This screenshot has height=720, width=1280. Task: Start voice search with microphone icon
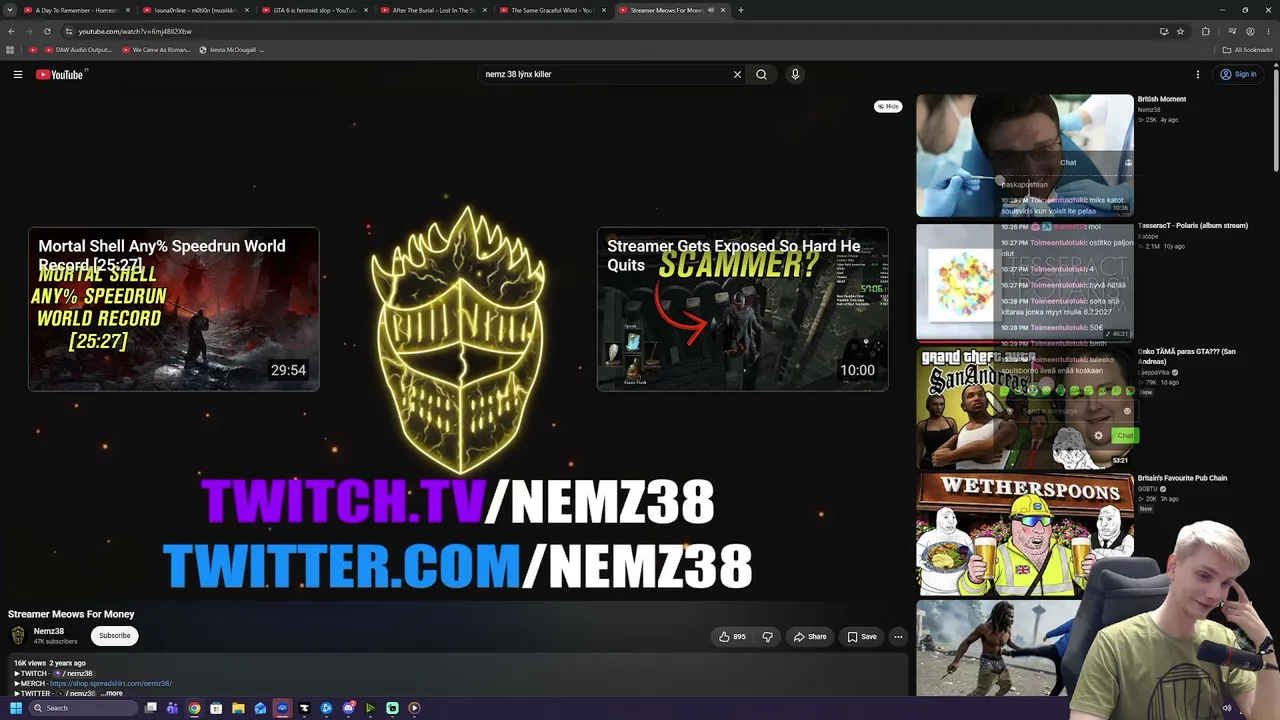pos(795,74)
